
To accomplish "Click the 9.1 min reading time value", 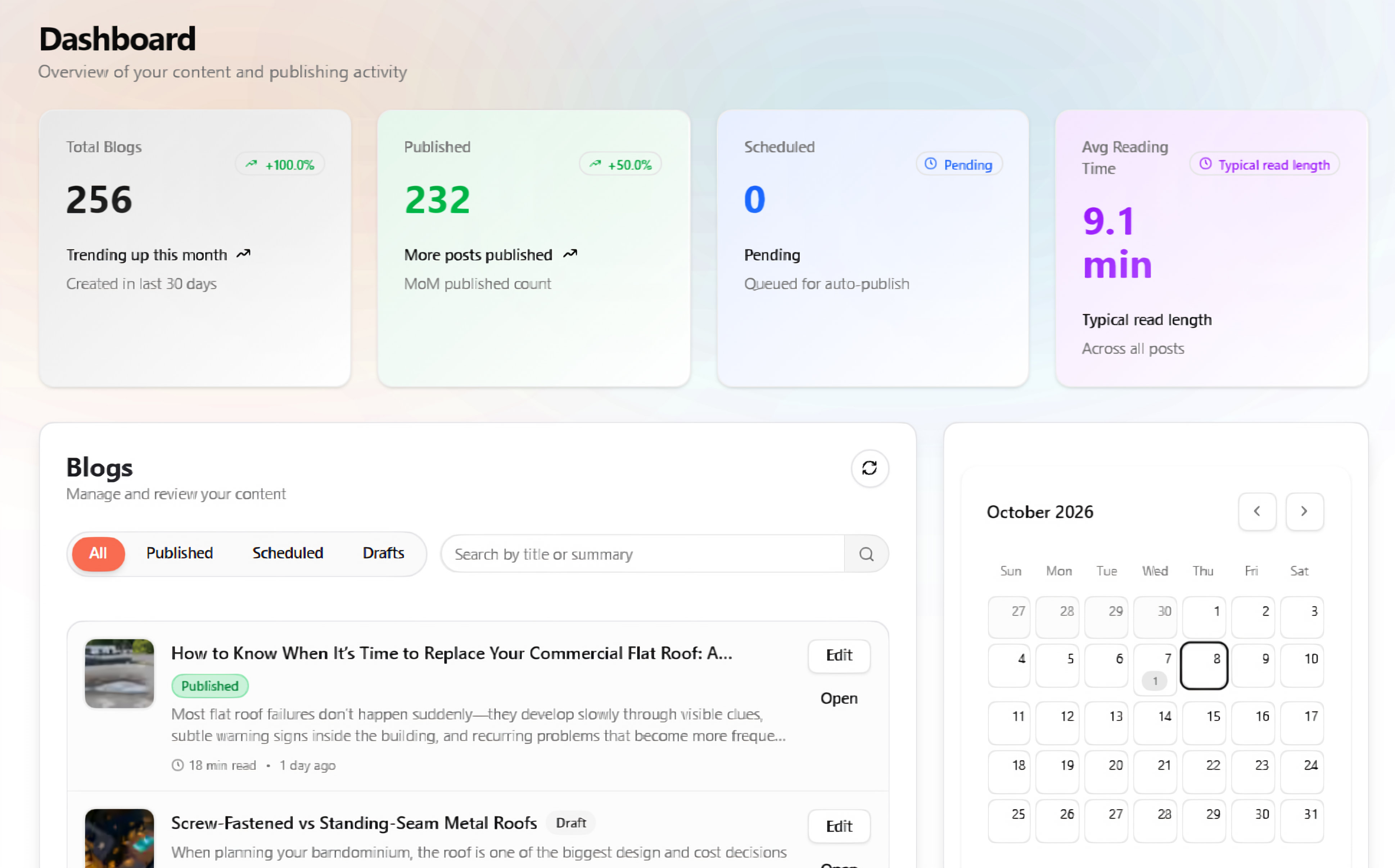I will click(x=1117, y=243).
